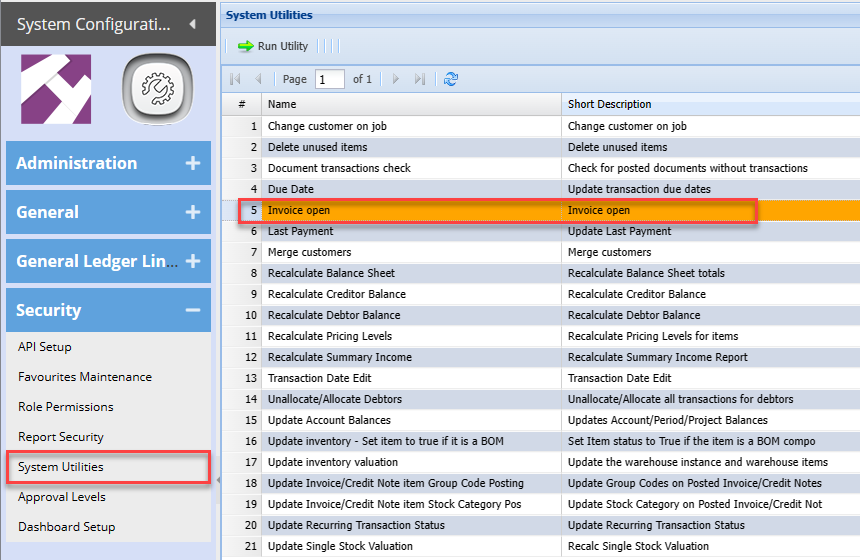Click the purple company logo icon
The image size is (860, 560).
(x=56, y=90)
